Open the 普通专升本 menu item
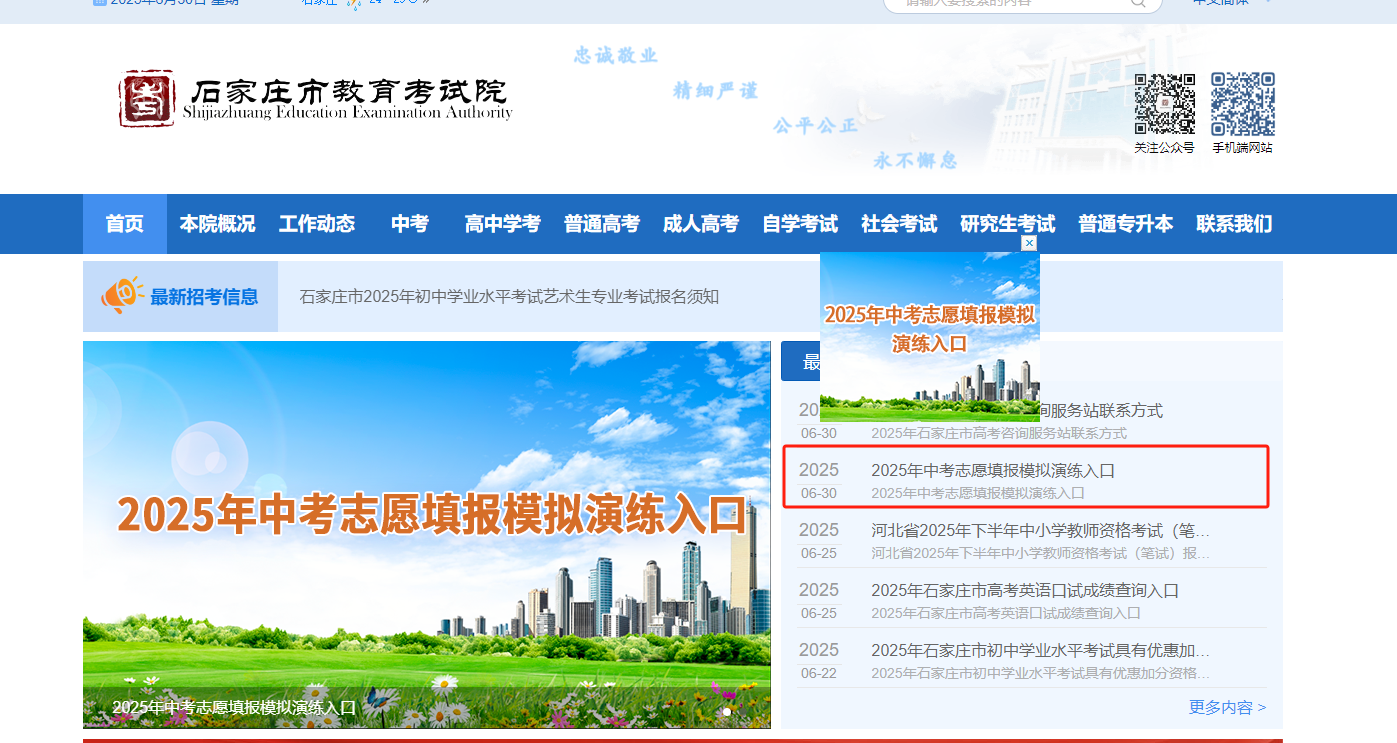Viewport: 1397px width, 743px height. click(1125, 224)
